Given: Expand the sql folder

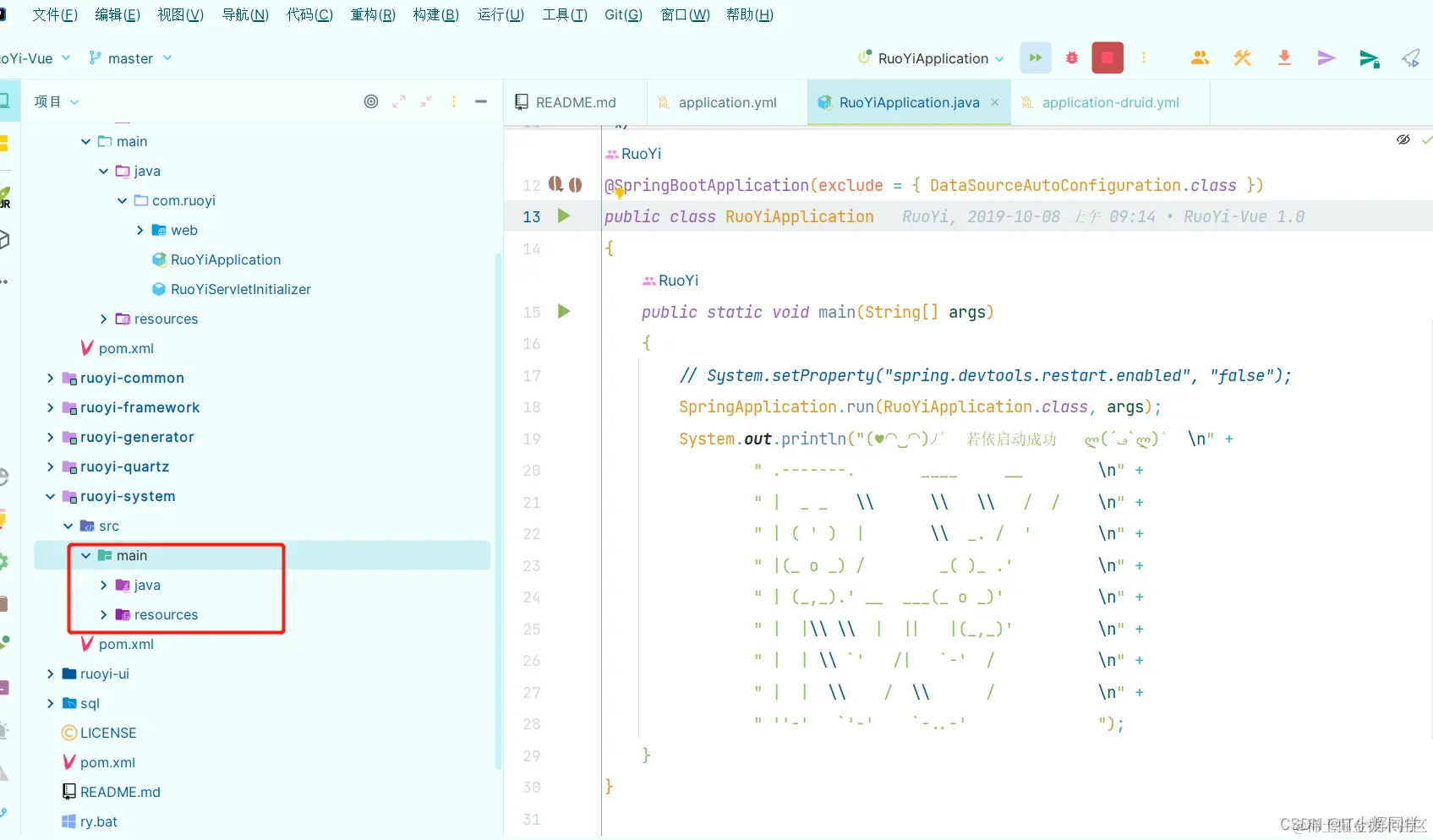Looking at the screenshot, I should tap(51, 703).
